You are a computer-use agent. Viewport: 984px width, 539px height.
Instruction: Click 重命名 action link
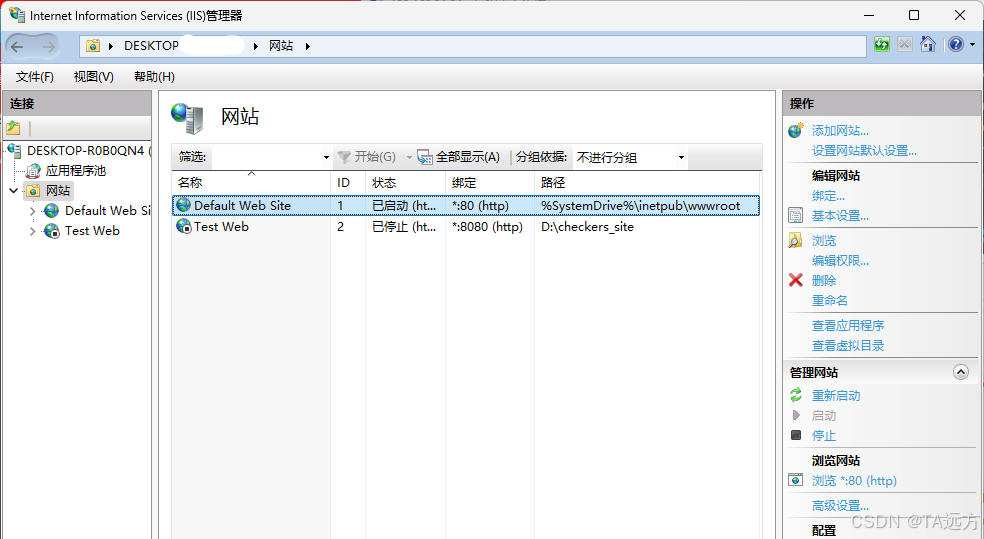pyautogui.click(x=830, y=301)
